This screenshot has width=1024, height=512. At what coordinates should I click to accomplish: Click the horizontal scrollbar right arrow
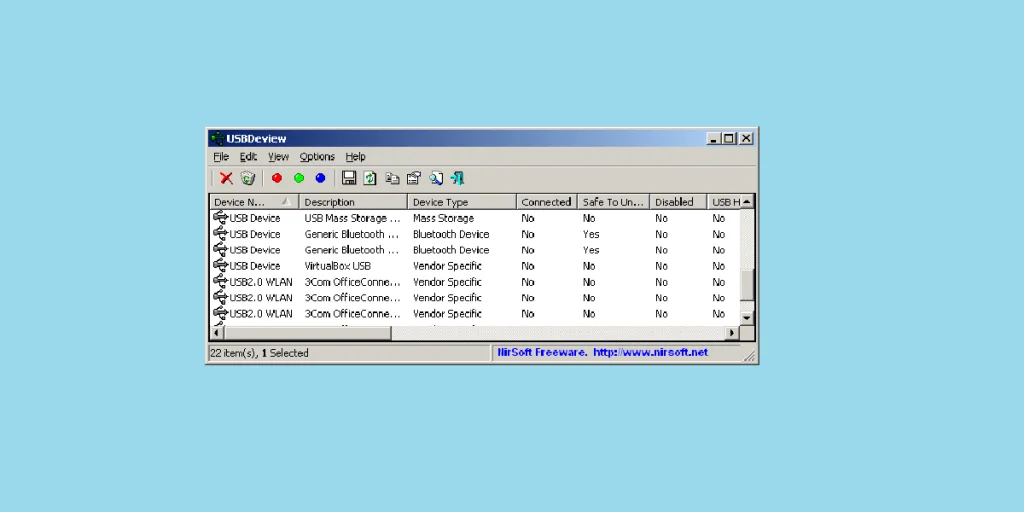732,333
